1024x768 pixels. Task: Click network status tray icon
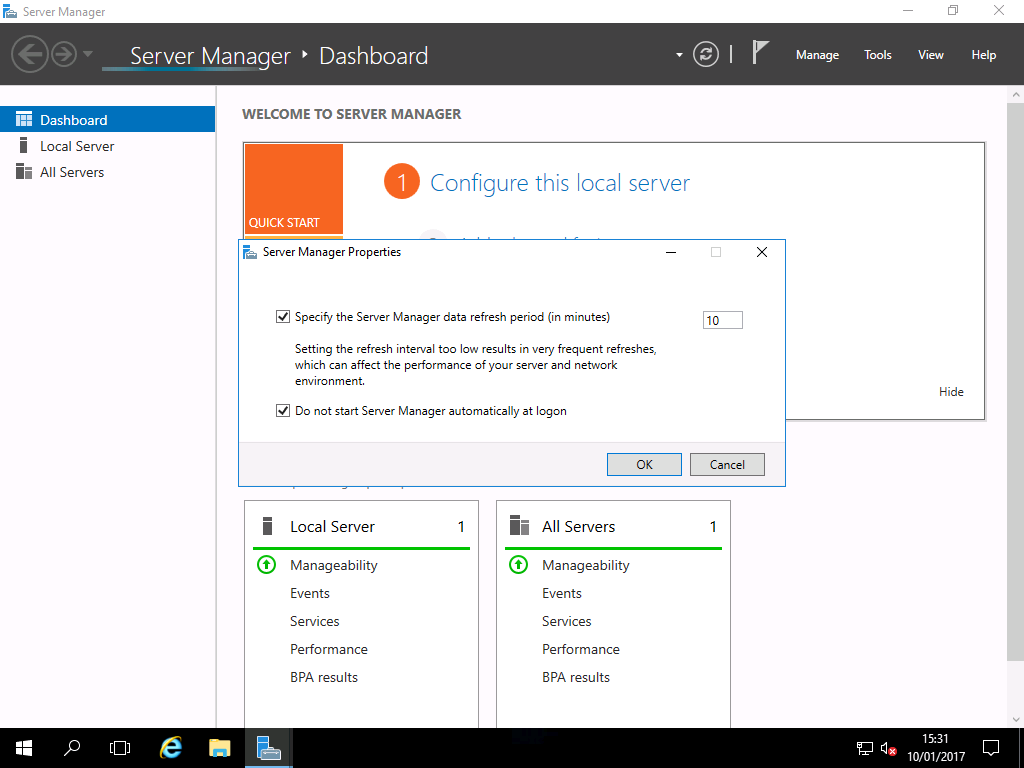[x=865, y=748]
